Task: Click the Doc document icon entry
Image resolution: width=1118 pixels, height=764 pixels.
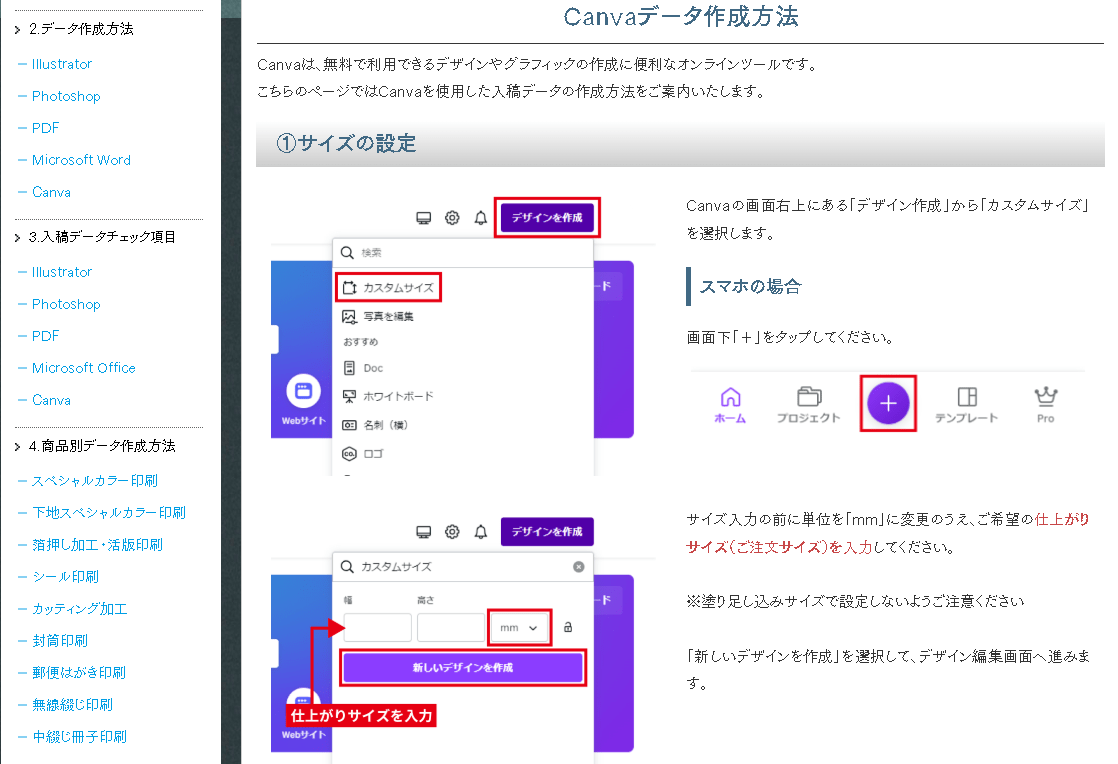Action: click(363, 368)
